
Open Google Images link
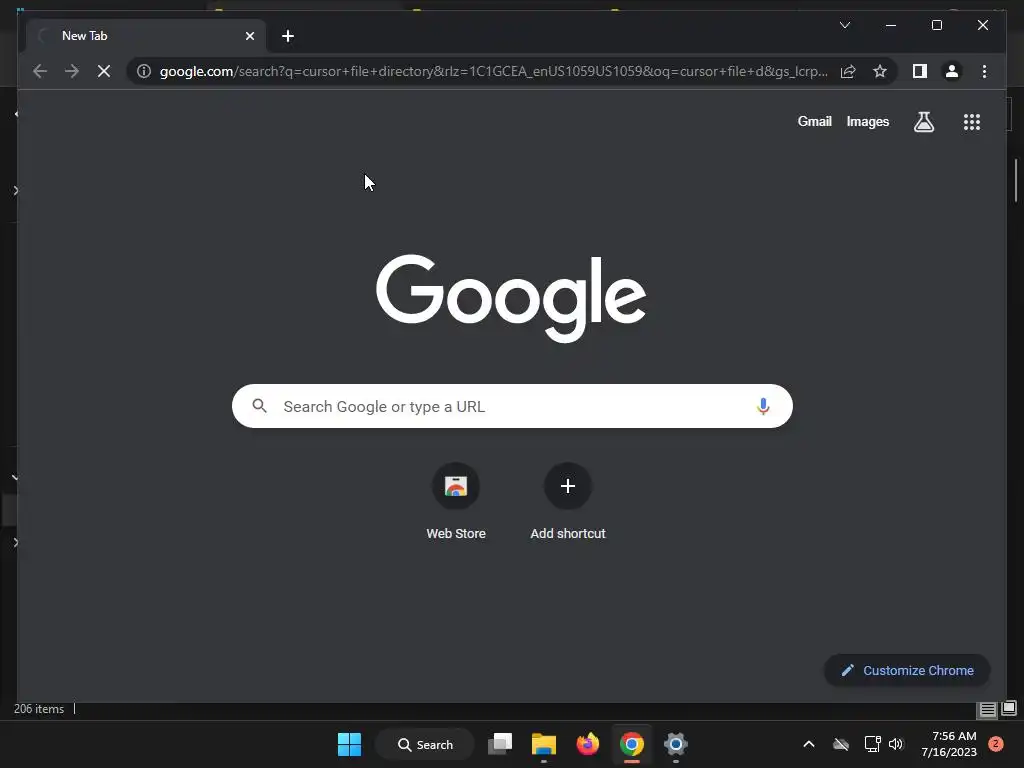click(867, 121)
